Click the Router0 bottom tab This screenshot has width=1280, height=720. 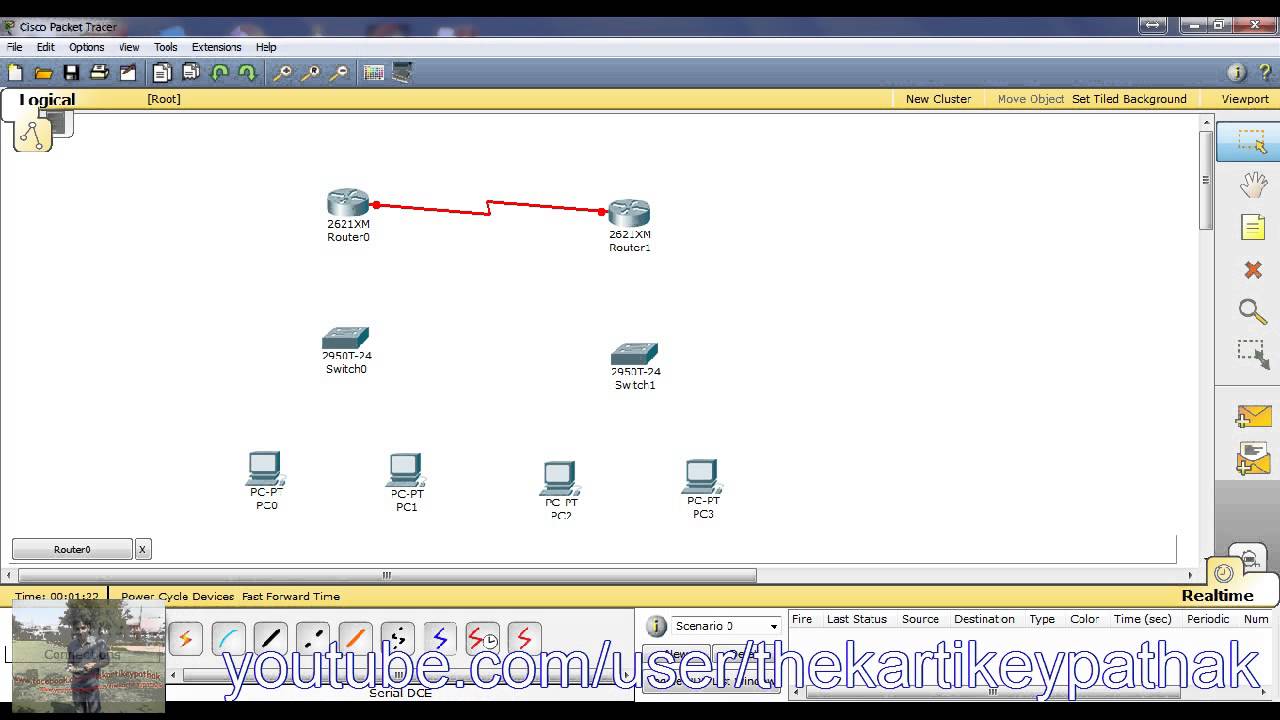click(x=72, y=549)
